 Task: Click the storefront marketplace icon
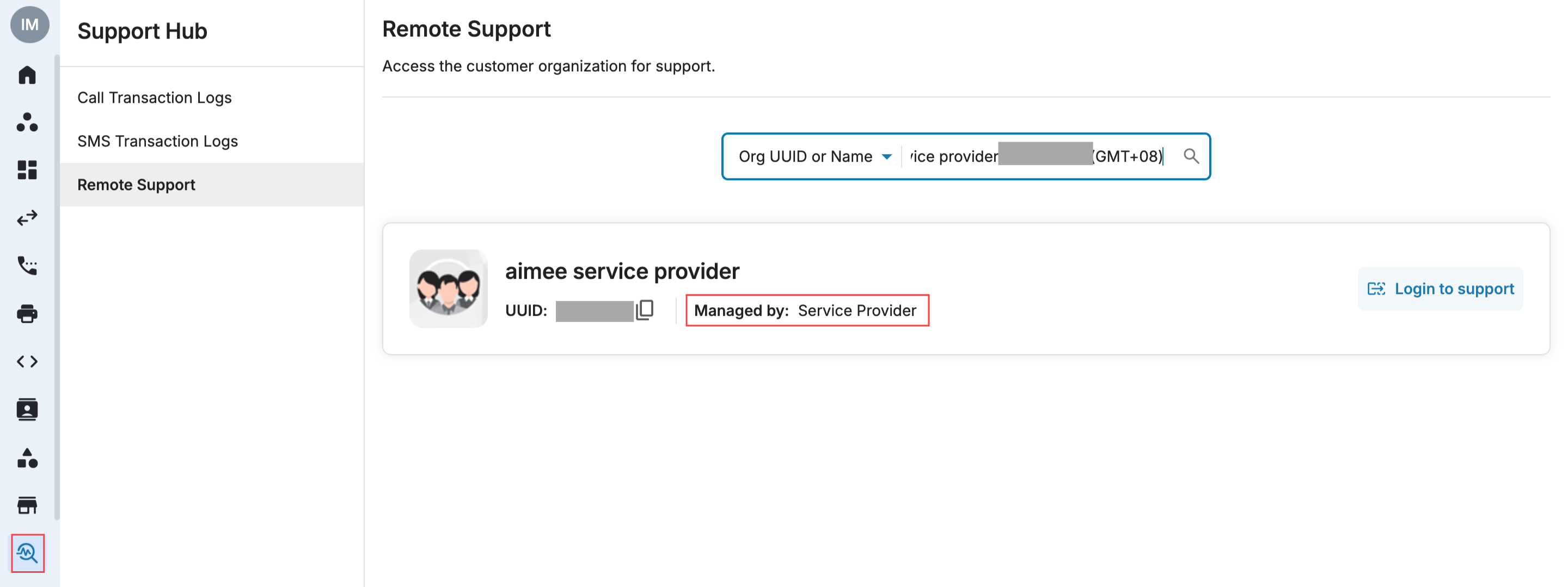(27, 505)
